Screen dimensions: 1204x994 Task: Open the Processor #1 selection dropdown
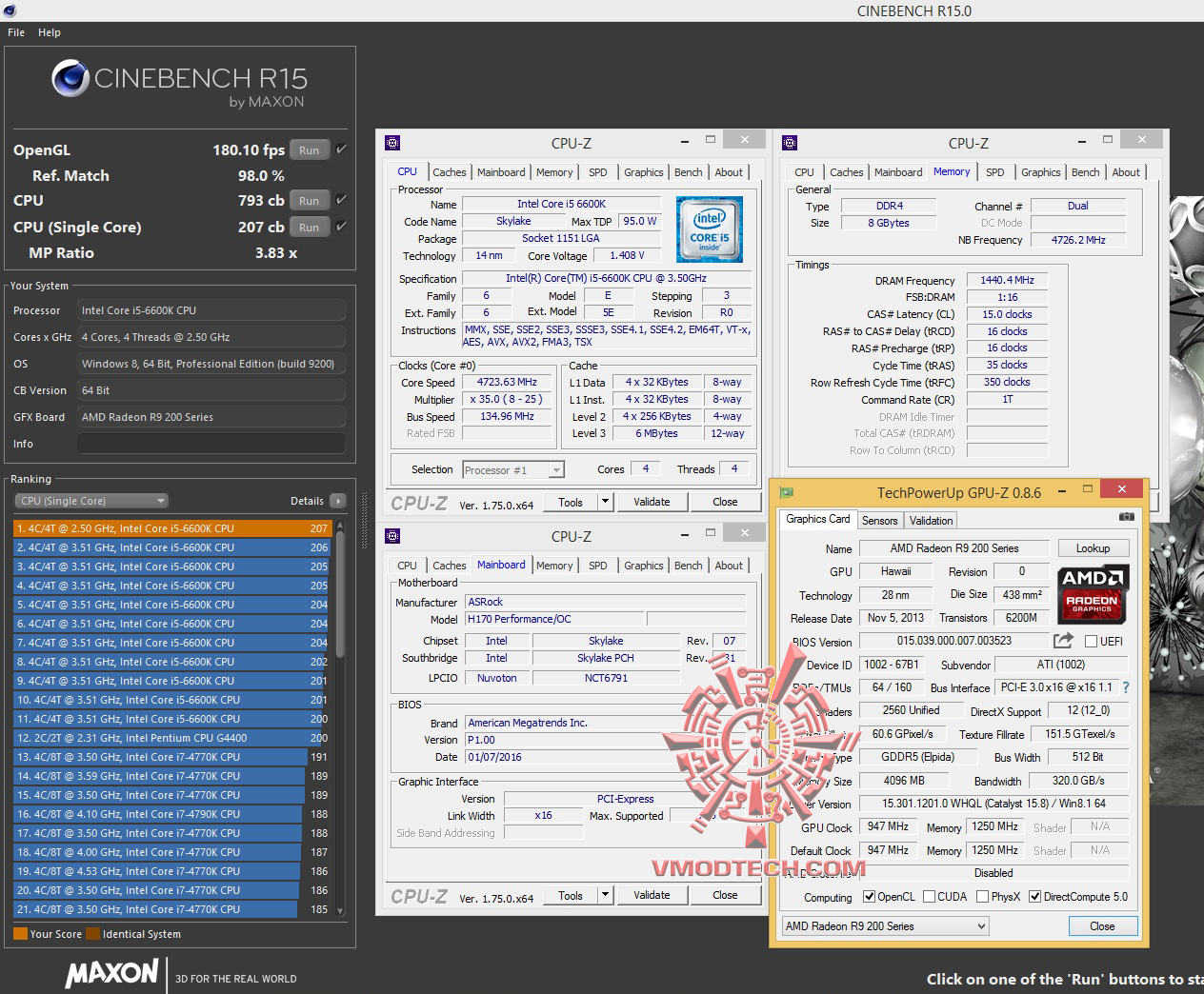point(513,469)
